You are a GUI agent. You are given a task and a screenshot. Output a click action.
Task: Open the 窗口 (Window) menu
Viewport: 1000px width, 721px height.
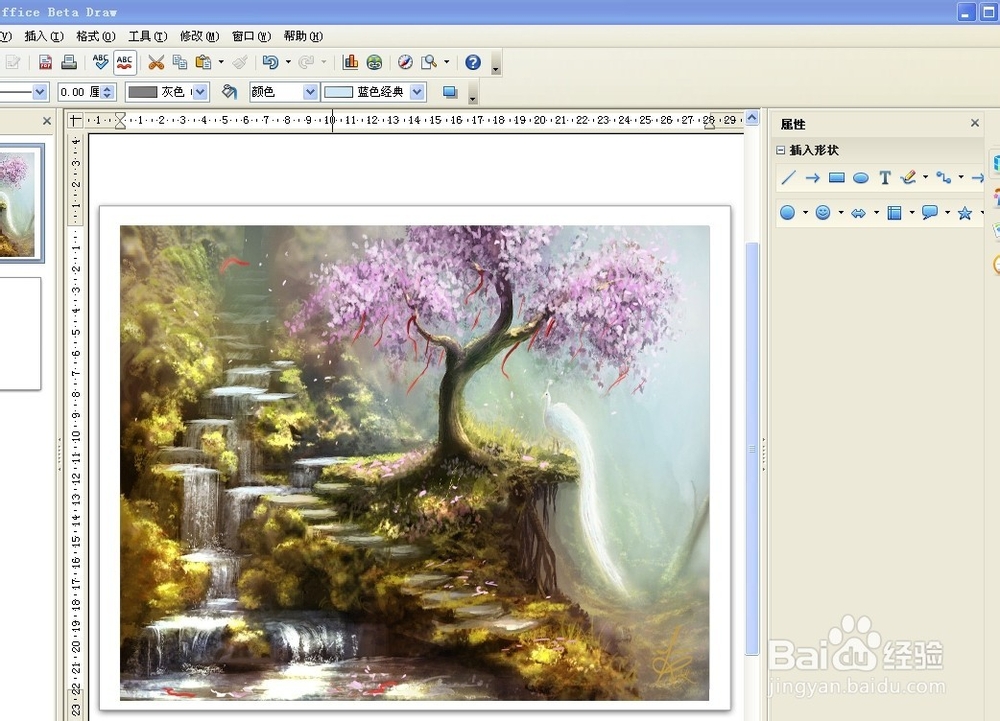click(x=251, y=36)
